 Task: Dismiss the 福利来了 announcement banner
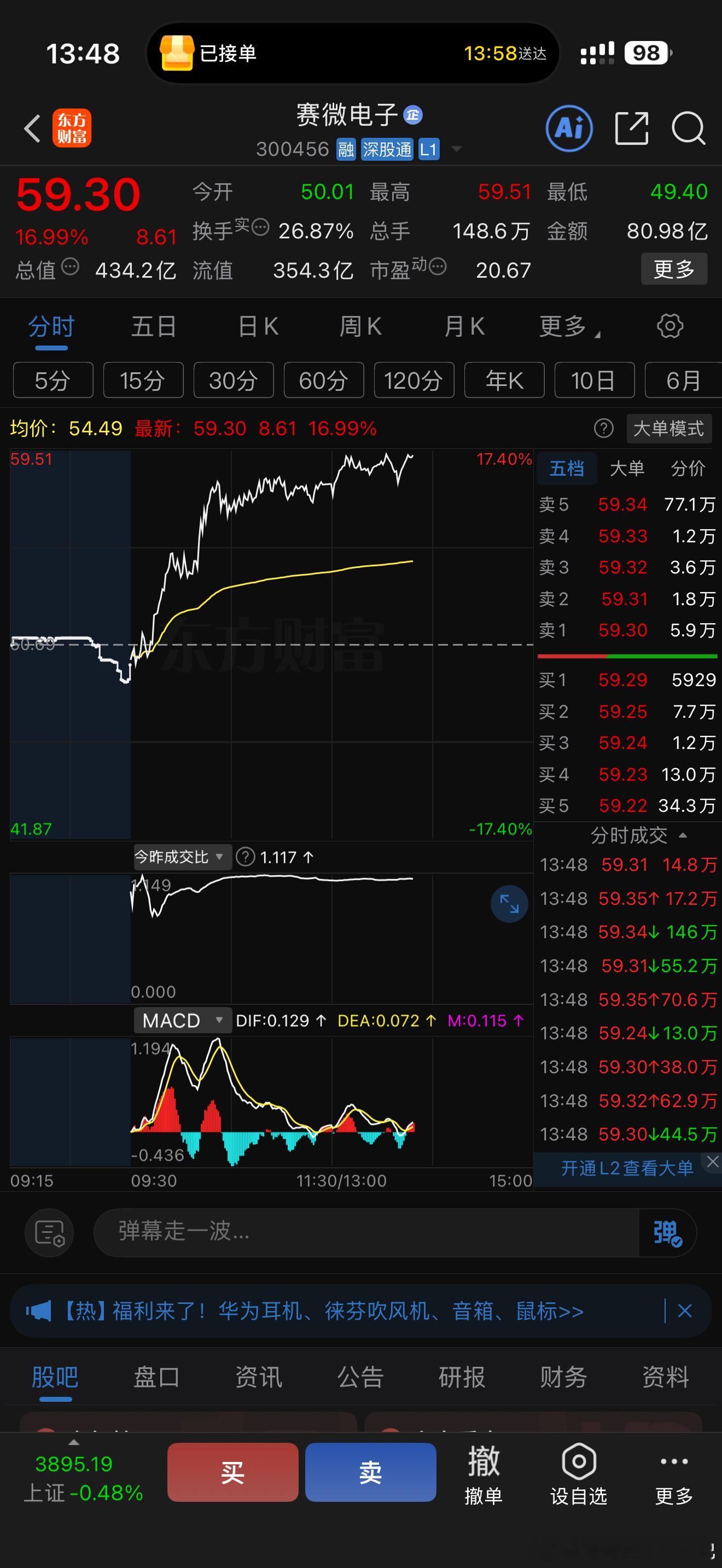[685, 1311]
